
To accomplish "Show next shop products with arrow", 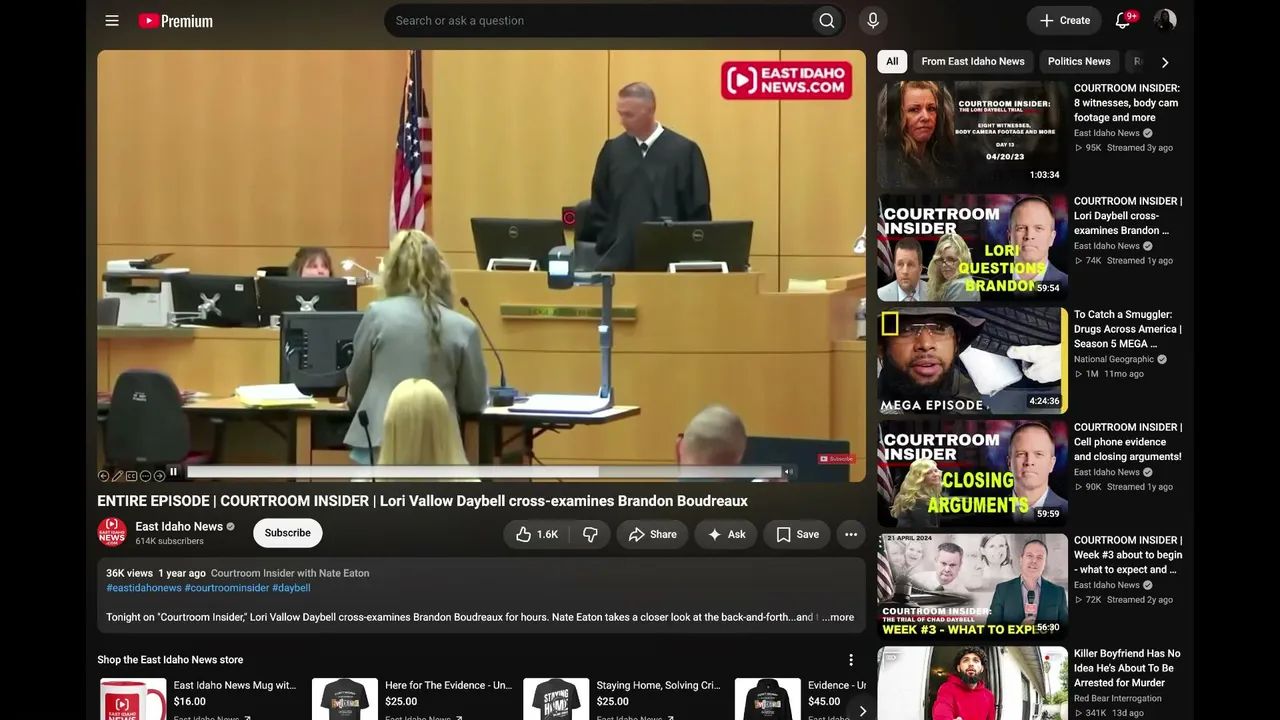I will (x=862, y=711).
